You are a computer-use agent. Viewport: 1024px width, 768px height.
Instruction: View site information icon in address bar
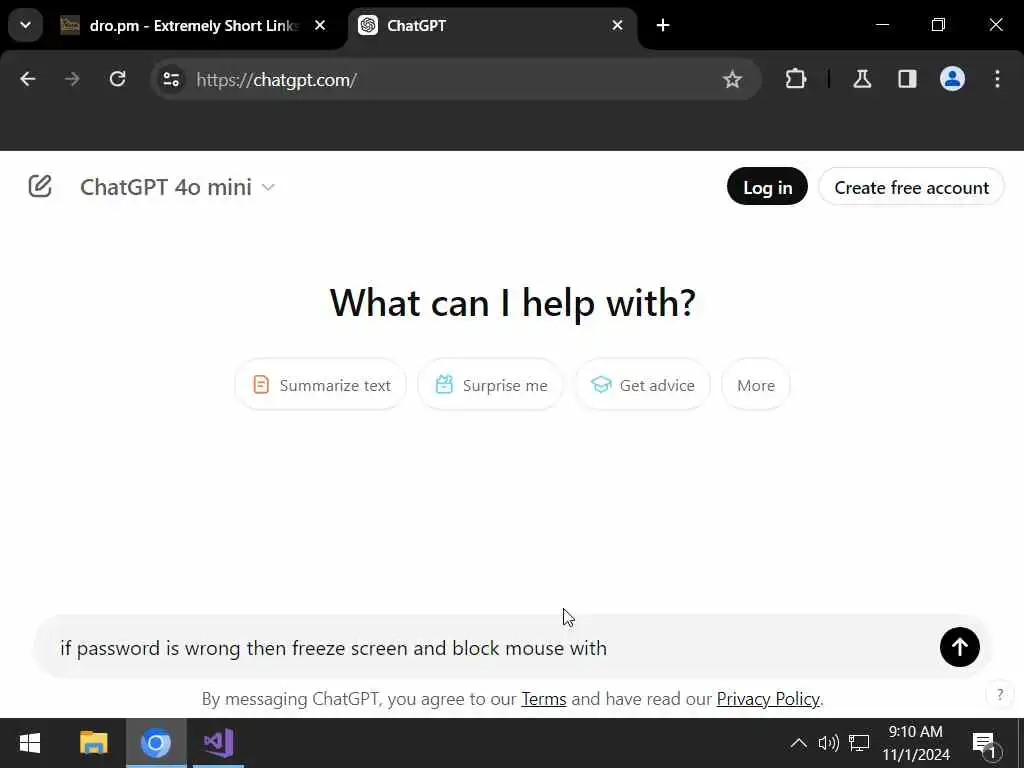pyautogui.click(x=172, y=80)
